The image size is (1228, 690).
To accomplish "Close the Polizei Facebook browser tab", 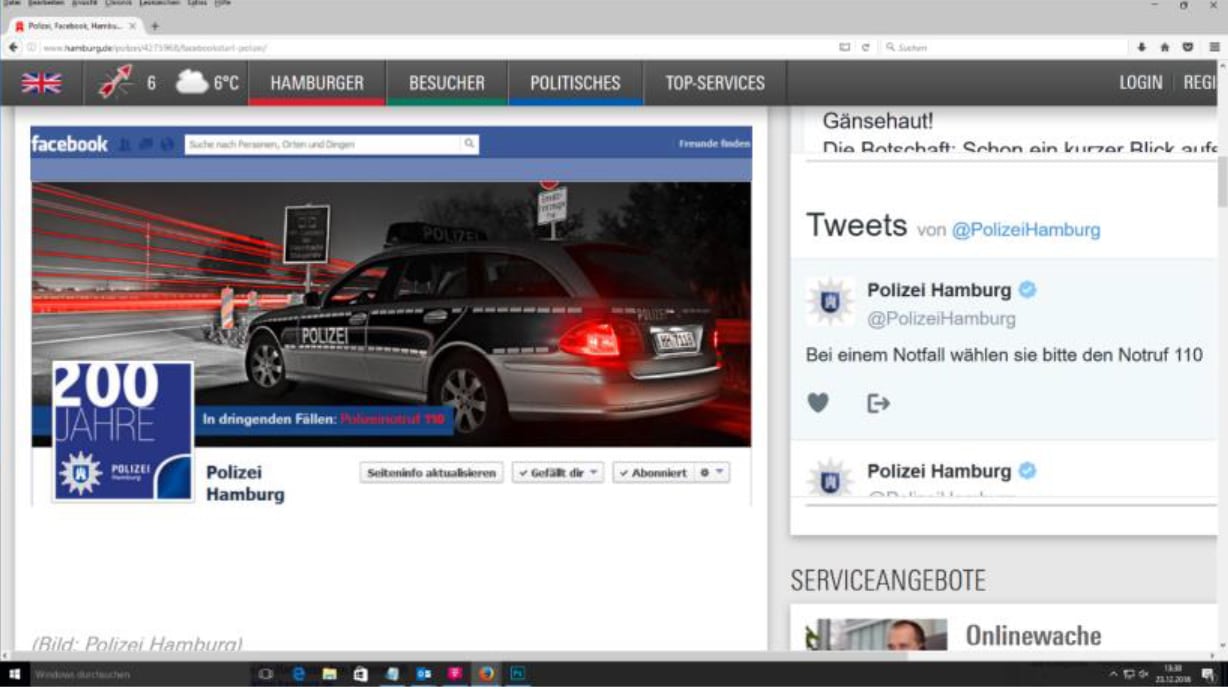I will [x=133, y=26].
